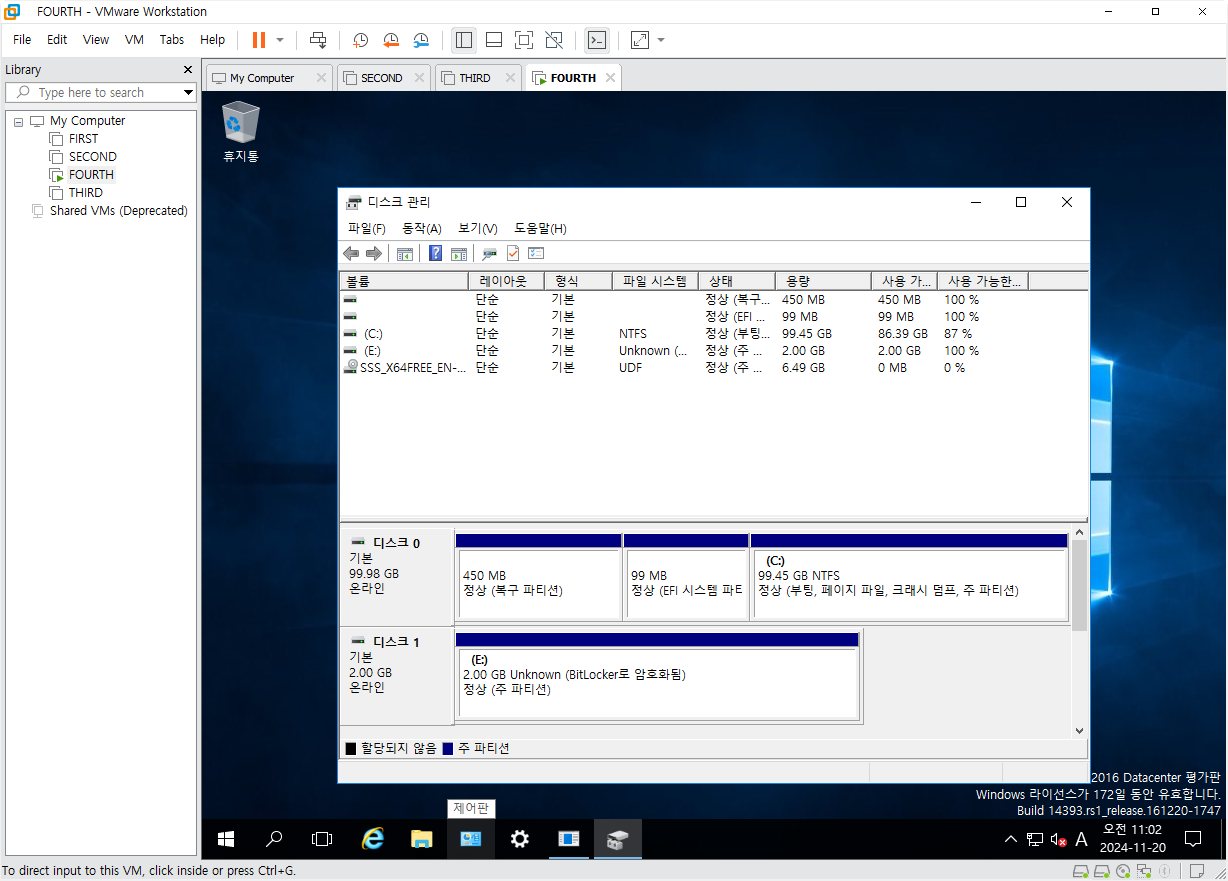Sort by the 용량 column header

(x=823, y=281)
